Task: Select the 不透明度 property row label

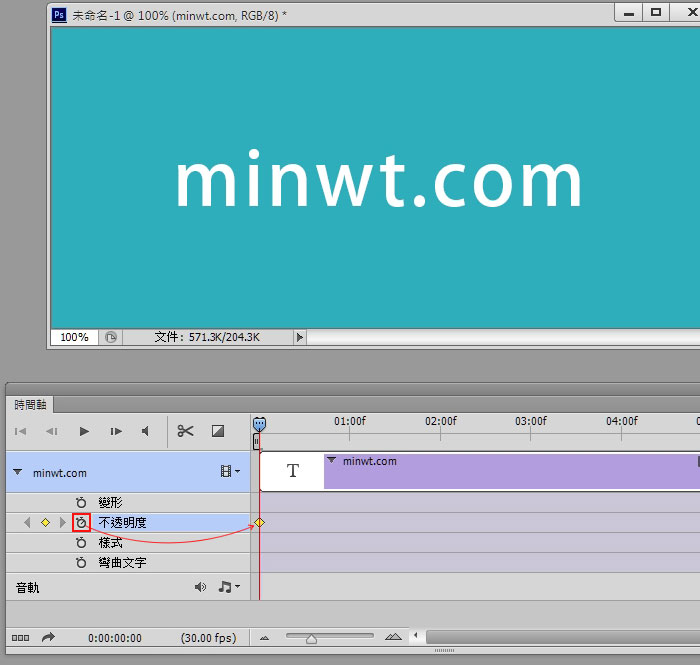Action: coord(122,522)
